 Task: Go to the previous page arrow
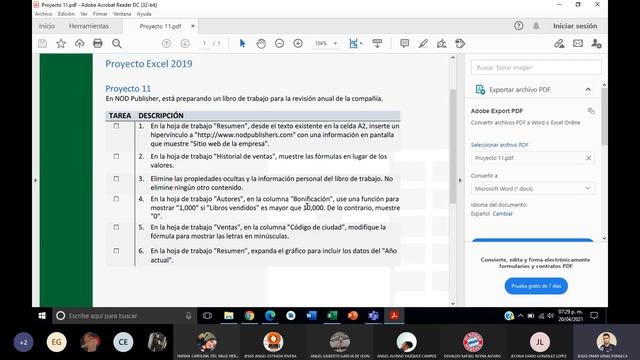[166, 43]
